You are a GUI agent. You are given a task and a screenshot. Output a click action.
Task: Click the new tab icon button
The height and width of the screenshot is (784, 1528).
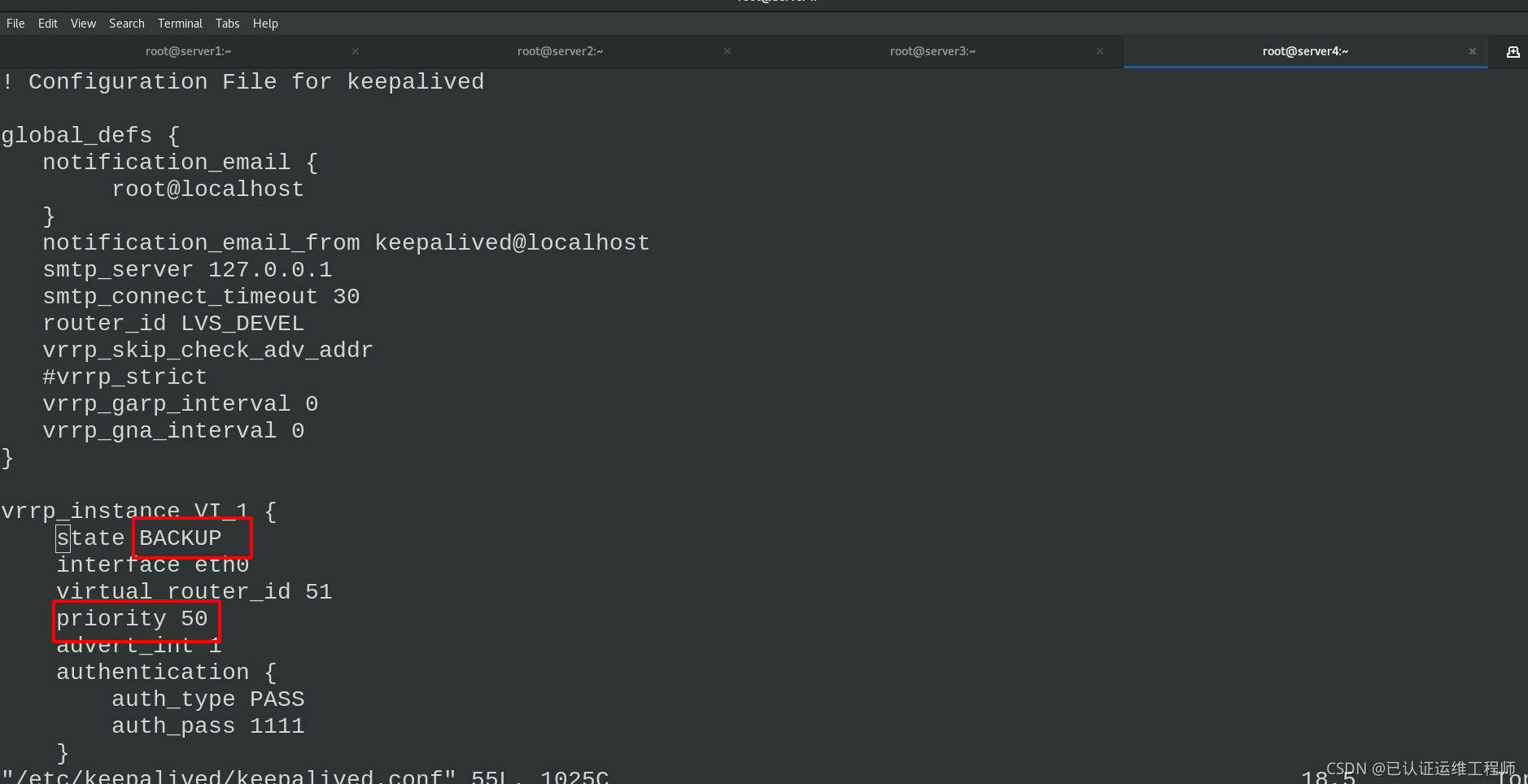pos(1513,52)
